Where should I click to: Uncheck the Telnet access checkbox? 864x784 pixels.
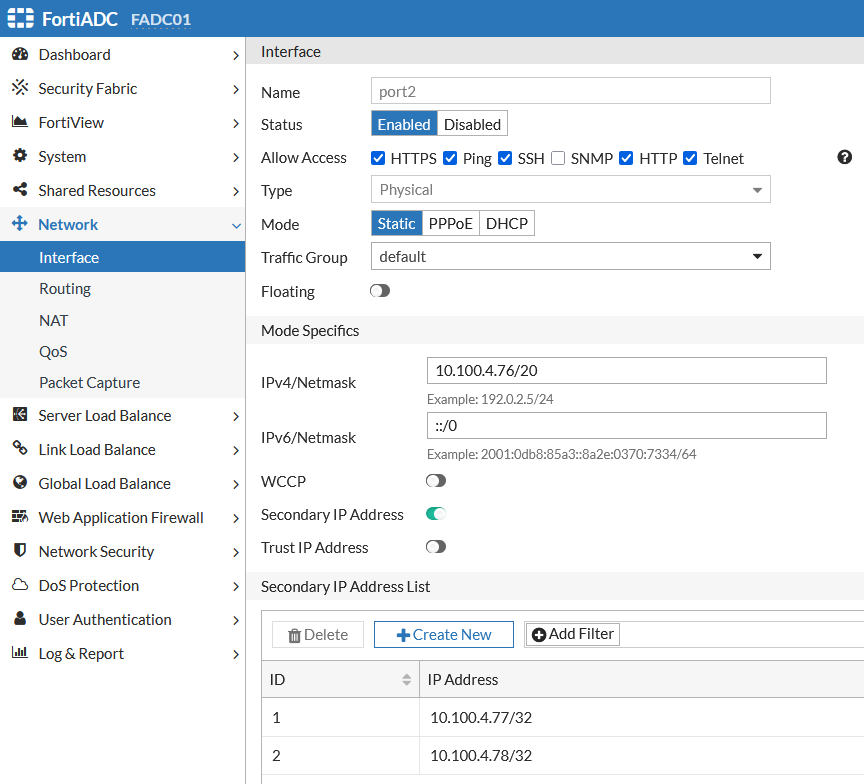(x=690, y=158)
